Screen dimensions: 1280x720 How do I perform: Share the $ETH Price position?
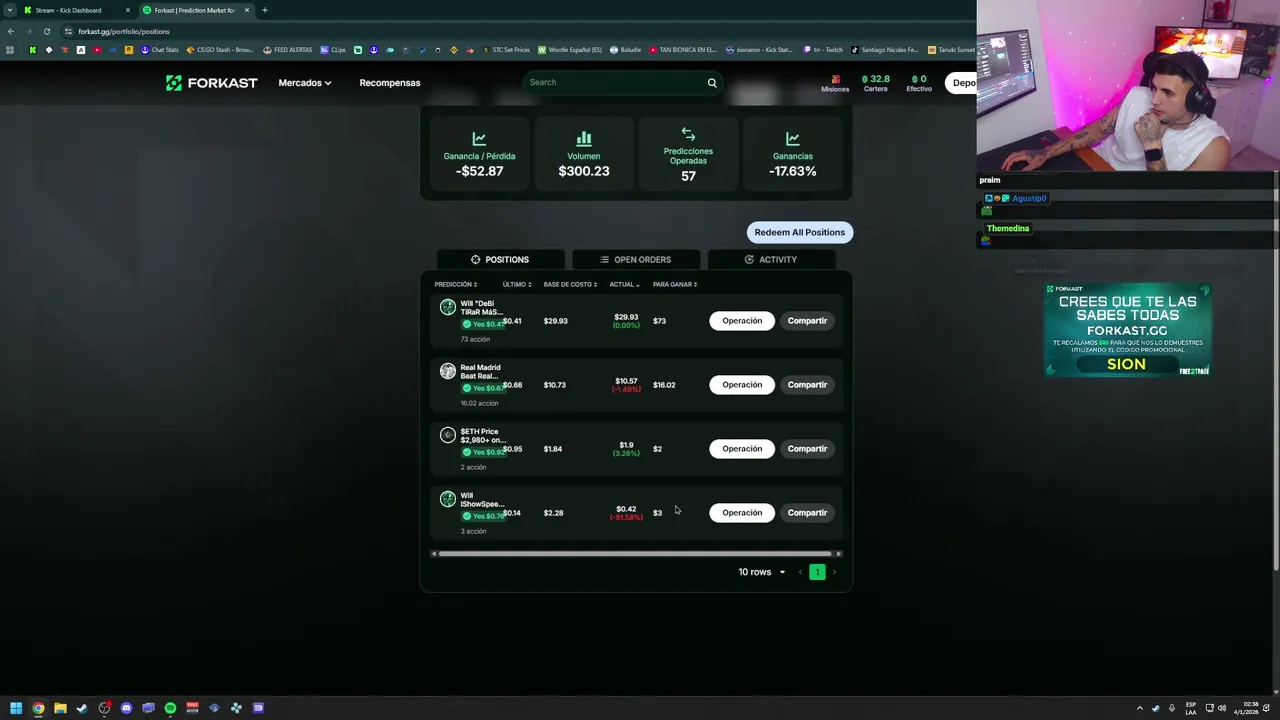pos(807,449)
